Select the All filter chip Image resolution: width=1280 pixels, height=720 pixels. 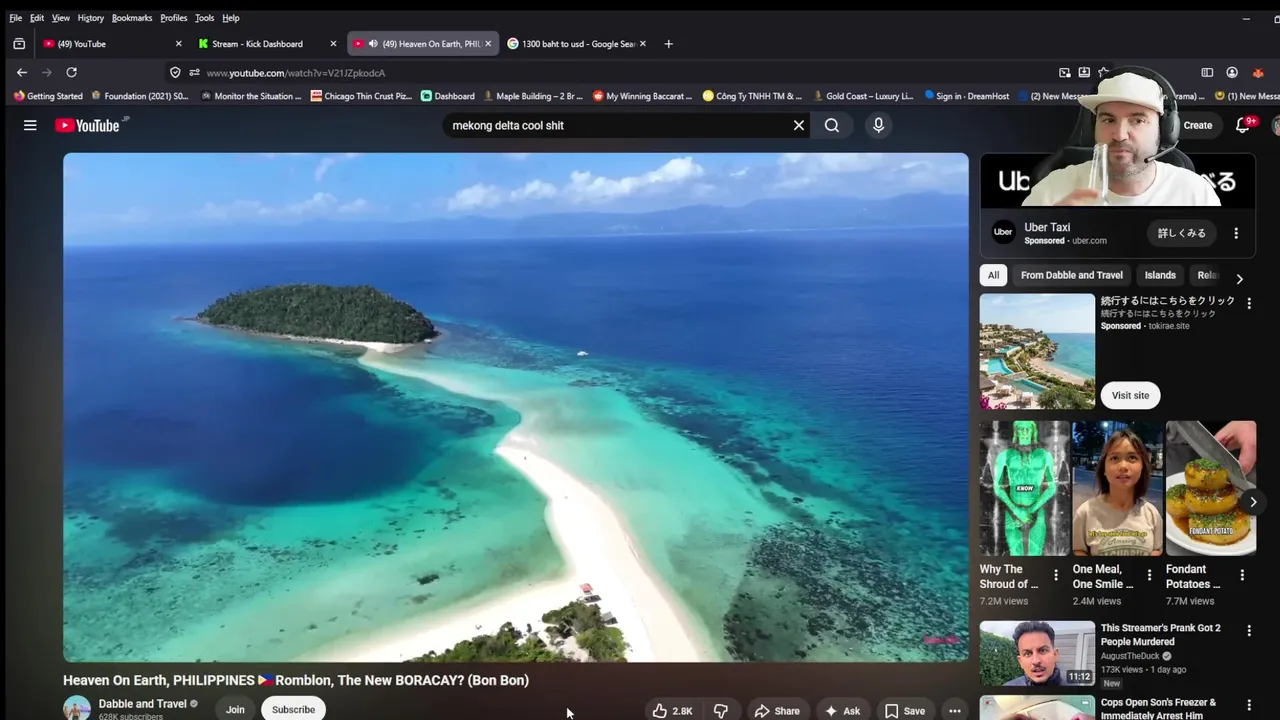point(993,275)
